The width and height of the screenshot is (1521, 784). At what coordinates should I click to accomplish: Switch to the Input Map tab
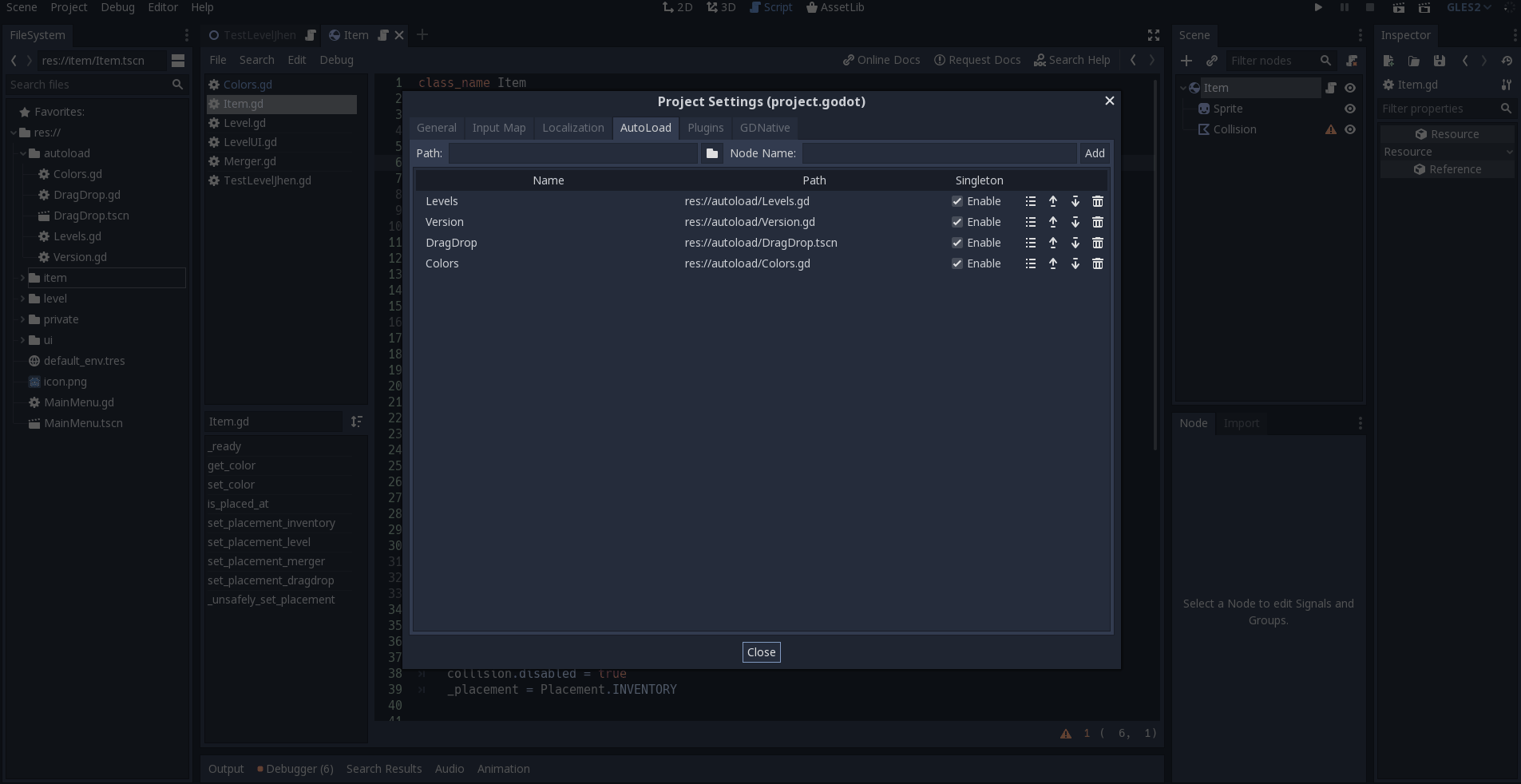coord(498,128)
